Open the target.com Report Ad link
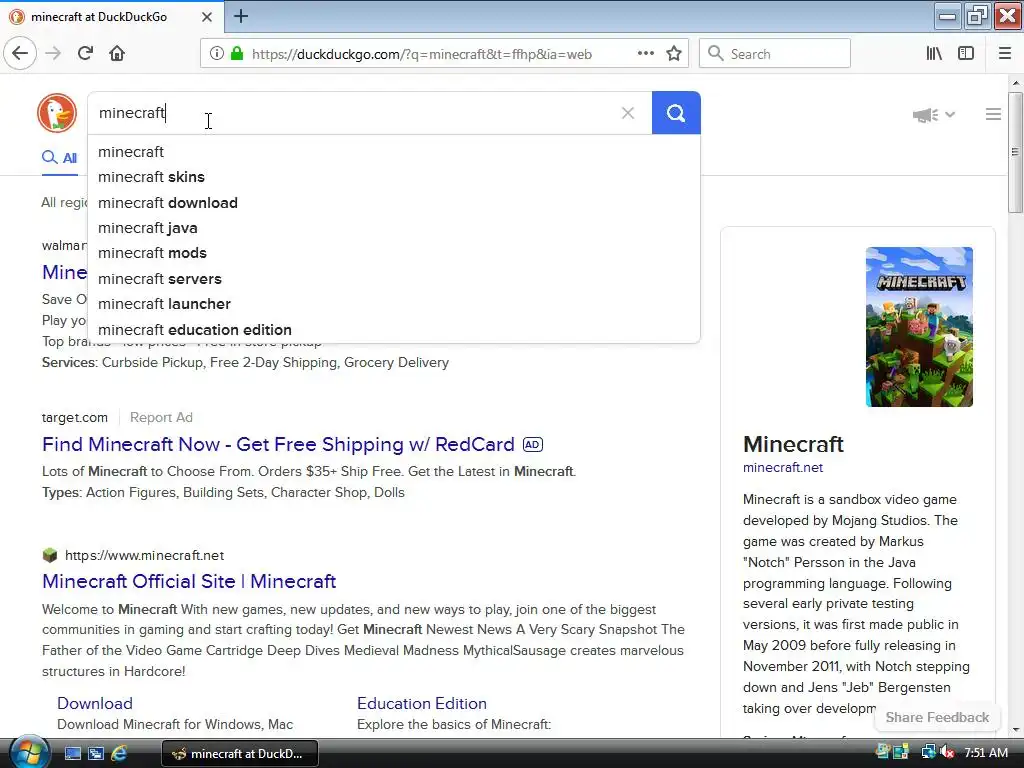Viewport: 1024px width, 768px height. [161, 417]
